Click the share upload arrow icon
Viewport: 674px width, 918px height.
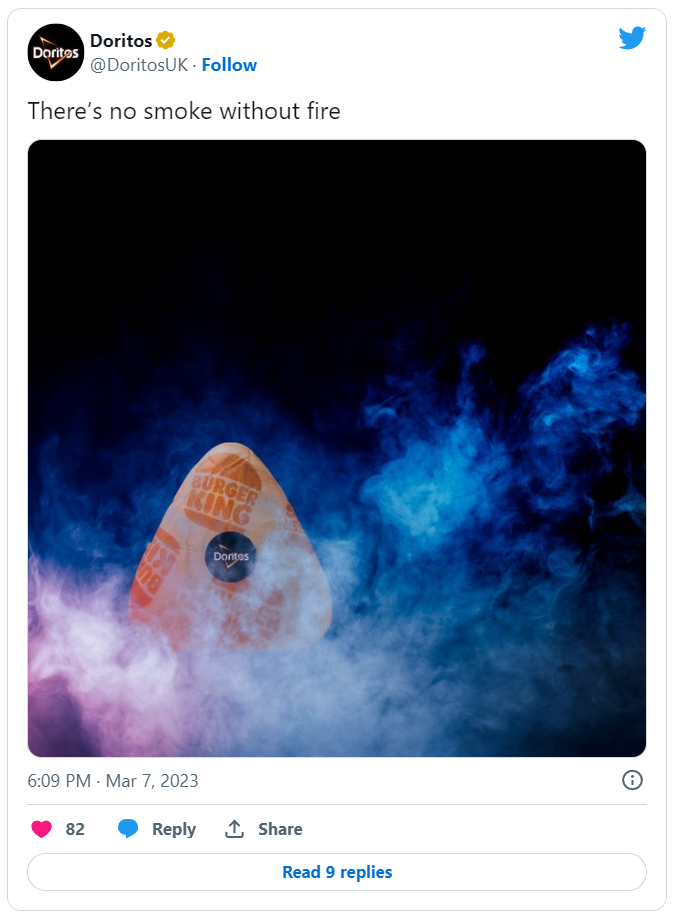point(234,828)
